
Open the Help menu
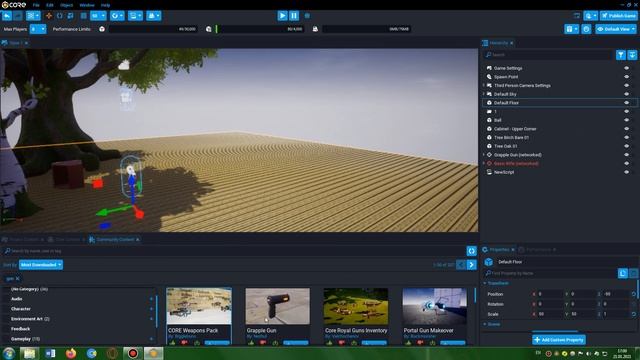tap(105, 5)
